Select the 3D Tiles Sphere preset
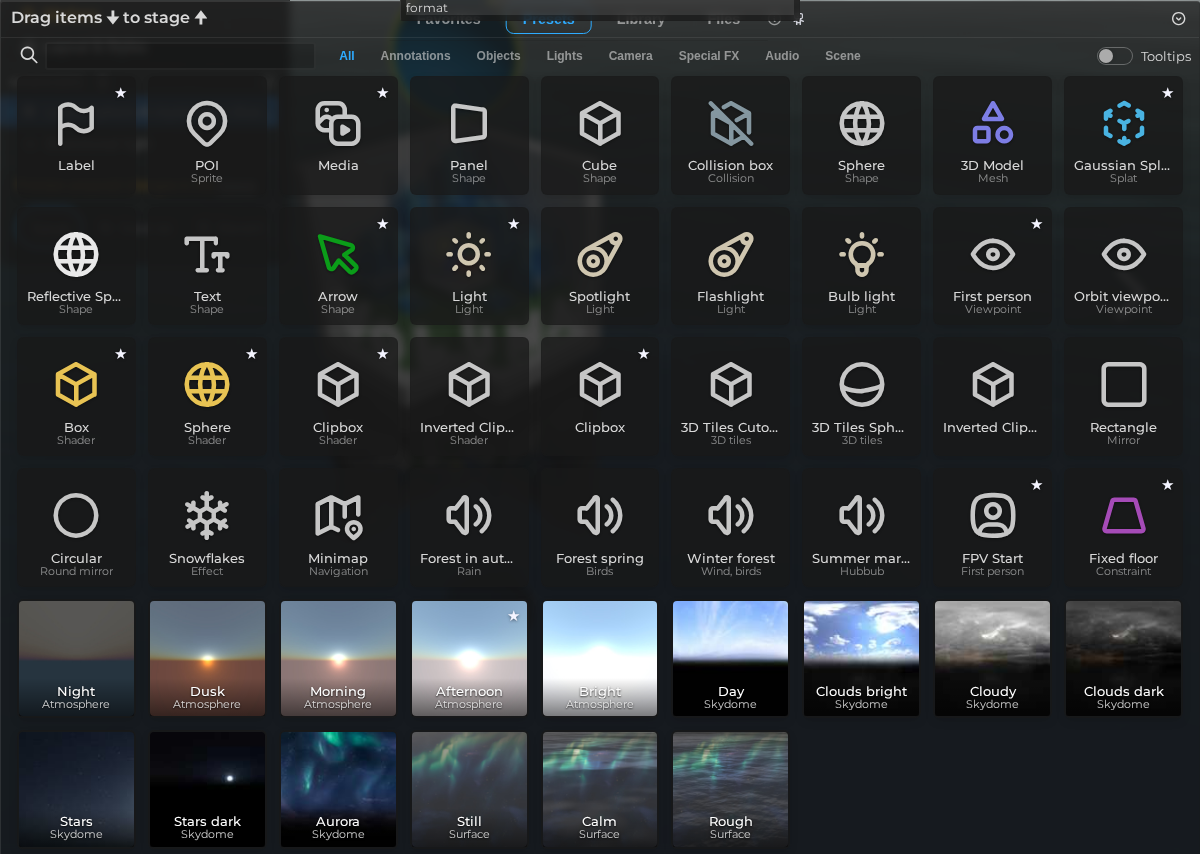 (x=862, y=397)
